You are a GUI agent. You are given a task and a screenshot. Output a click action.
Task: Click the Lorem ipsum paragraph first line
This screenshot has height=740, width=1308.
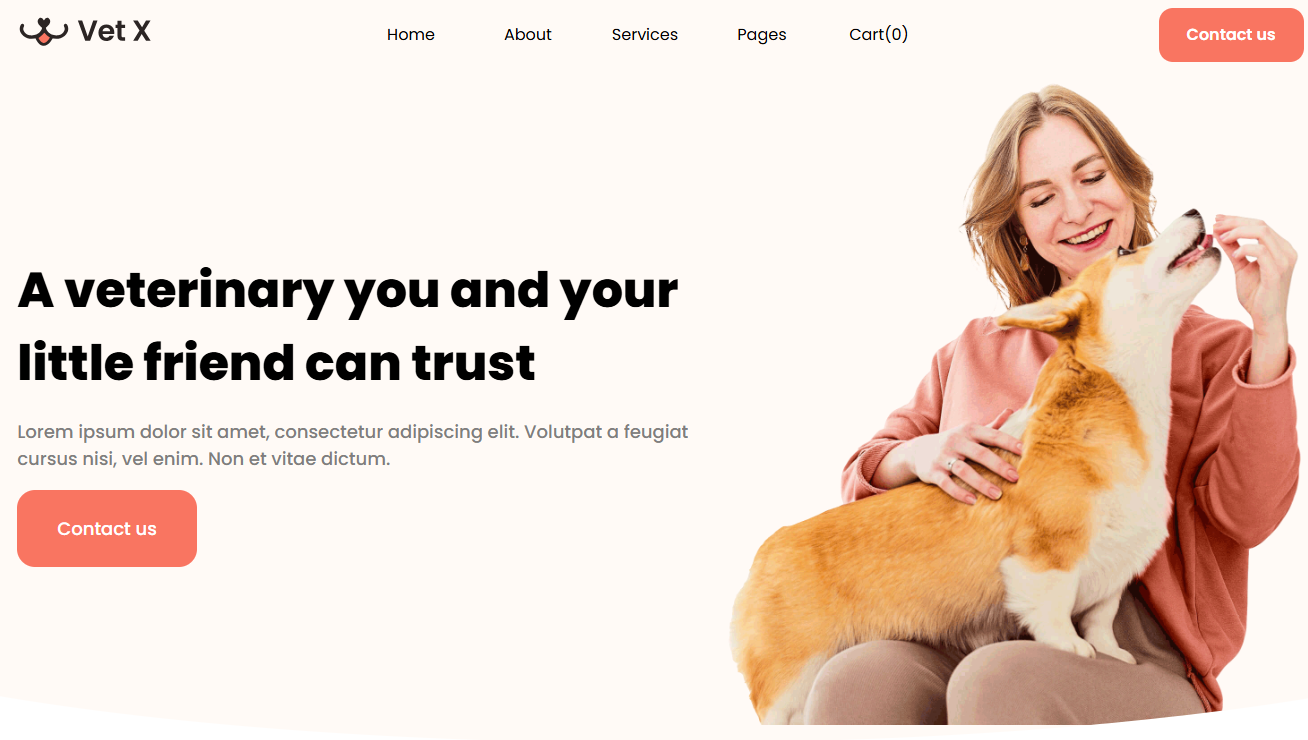point(353,432)
